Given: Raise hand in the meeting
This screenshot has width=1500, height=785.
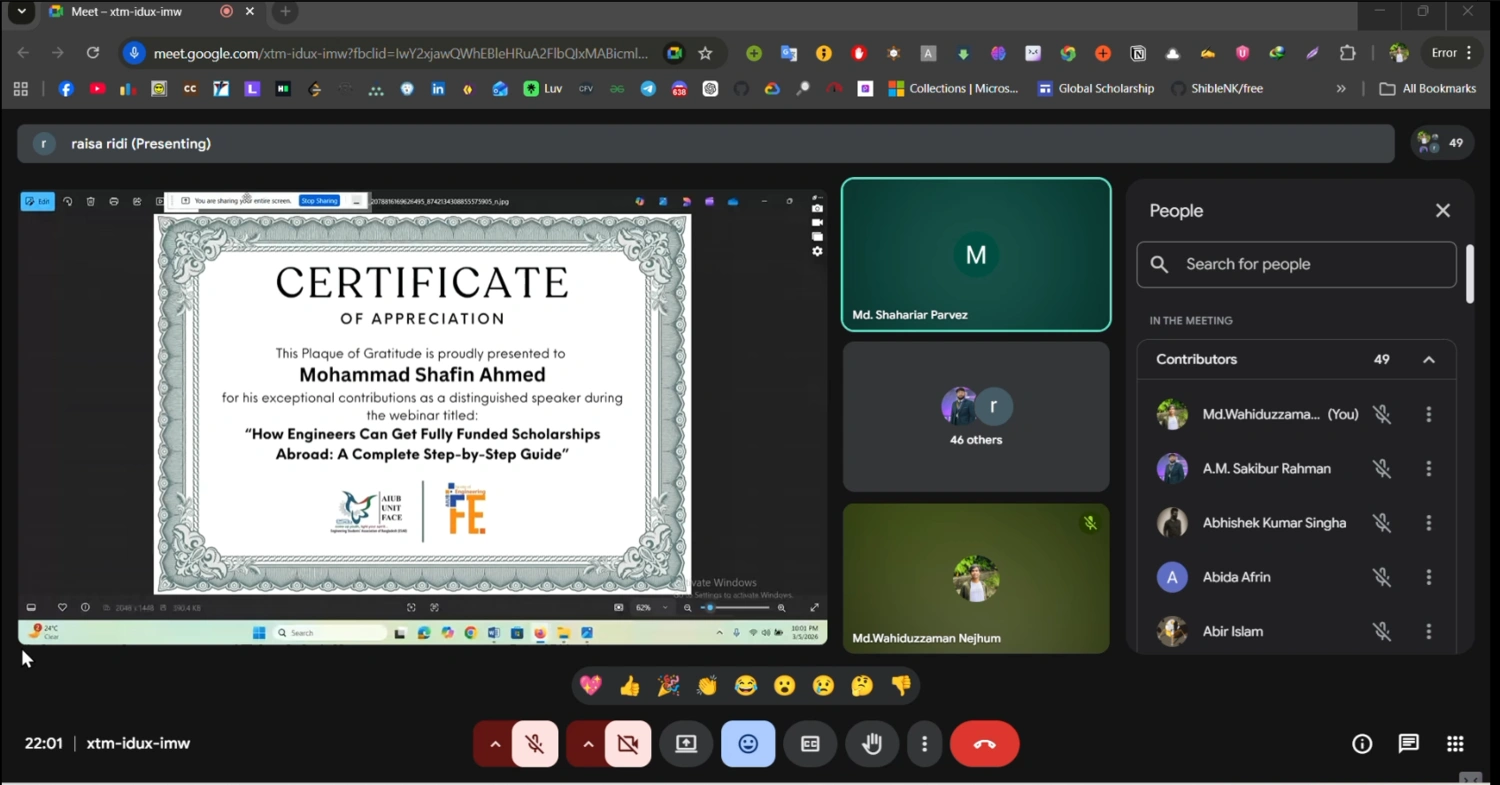Looking at the screenshot, I should [x=872, y=744].
